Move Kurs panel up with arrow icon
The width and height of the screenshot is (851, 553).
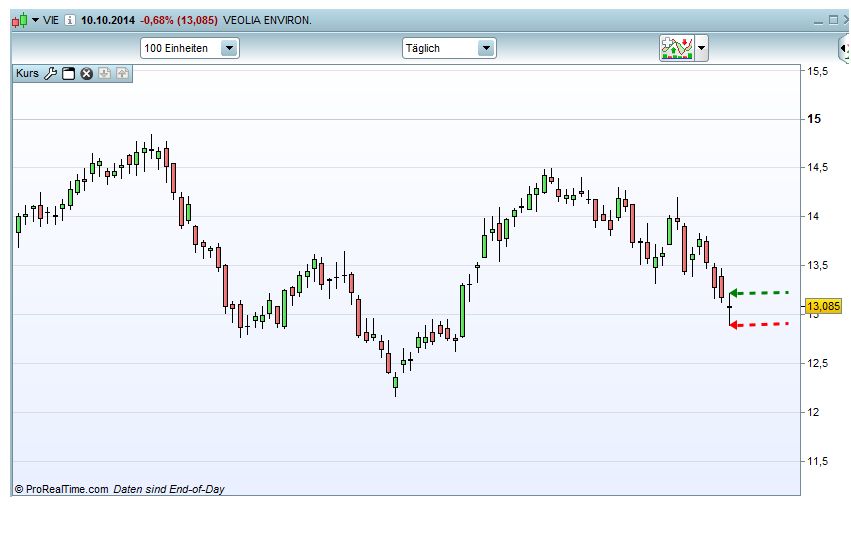[123, 73]
